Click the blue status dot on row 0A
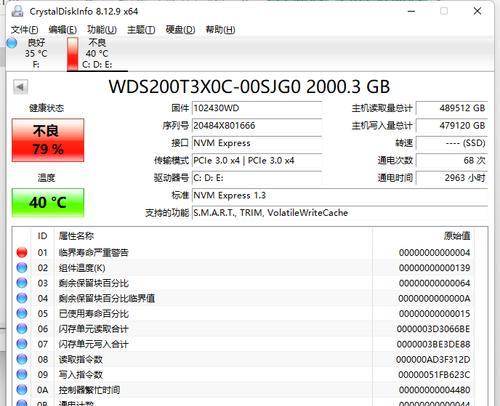This screenshot has height=406, width=500. pos(22,390)
